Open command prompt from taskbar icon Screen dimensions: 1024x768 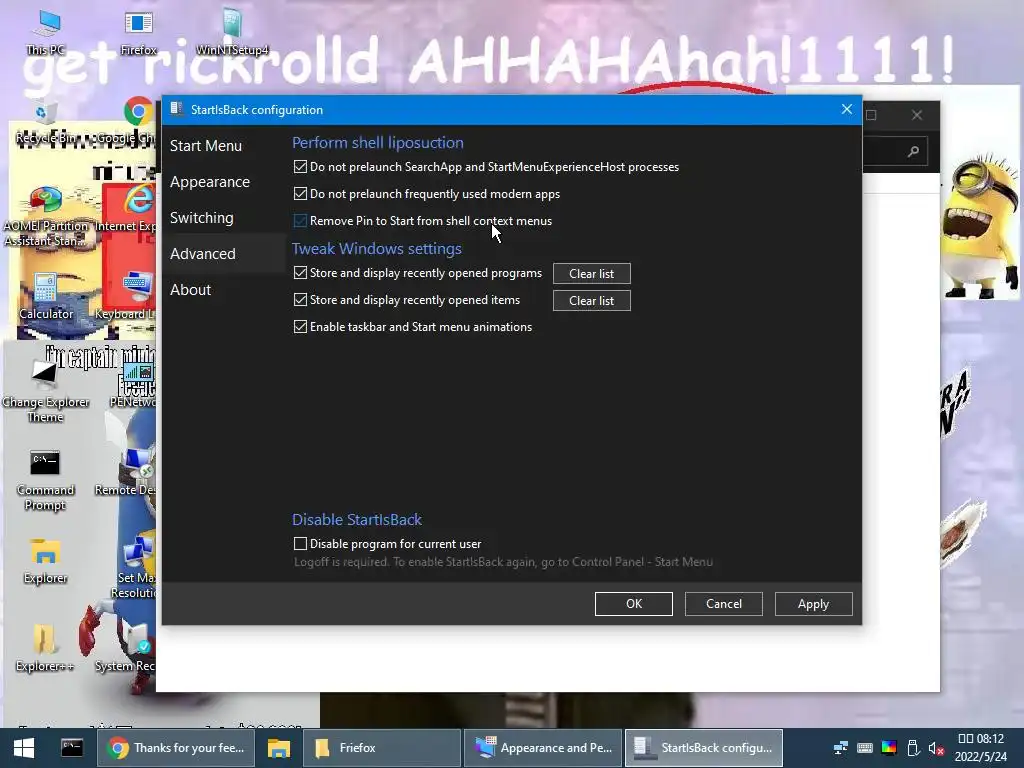tap(72, 747)
